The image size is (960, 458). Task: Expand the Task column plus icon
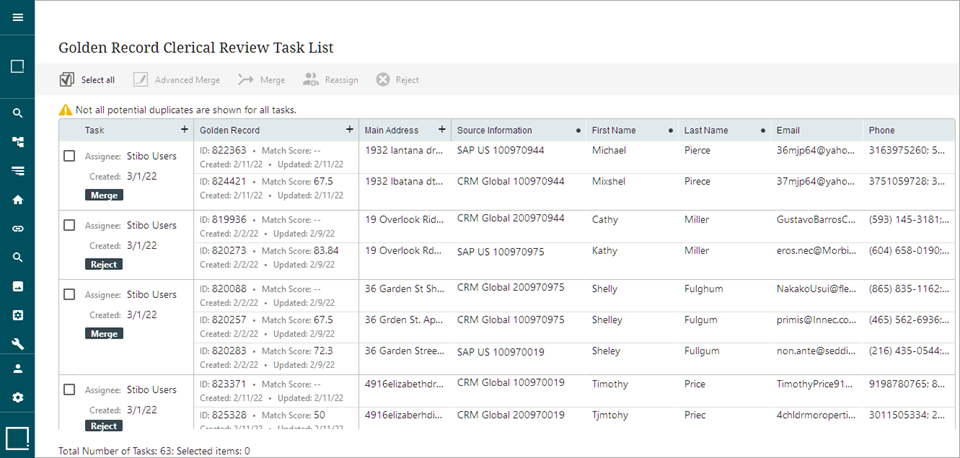(183, 130)
